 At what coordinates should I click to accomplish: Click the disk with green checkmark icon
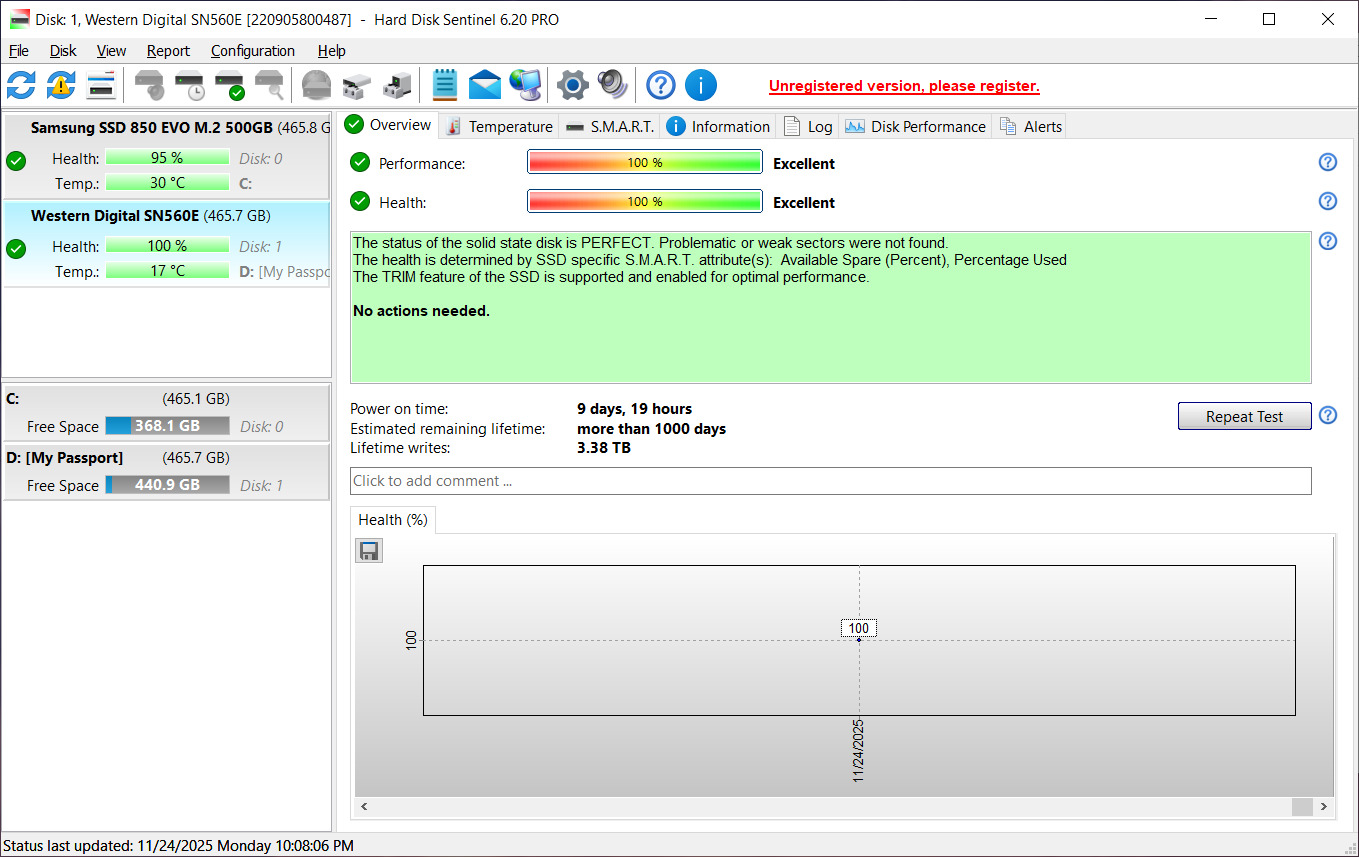[x=230, y=85]
